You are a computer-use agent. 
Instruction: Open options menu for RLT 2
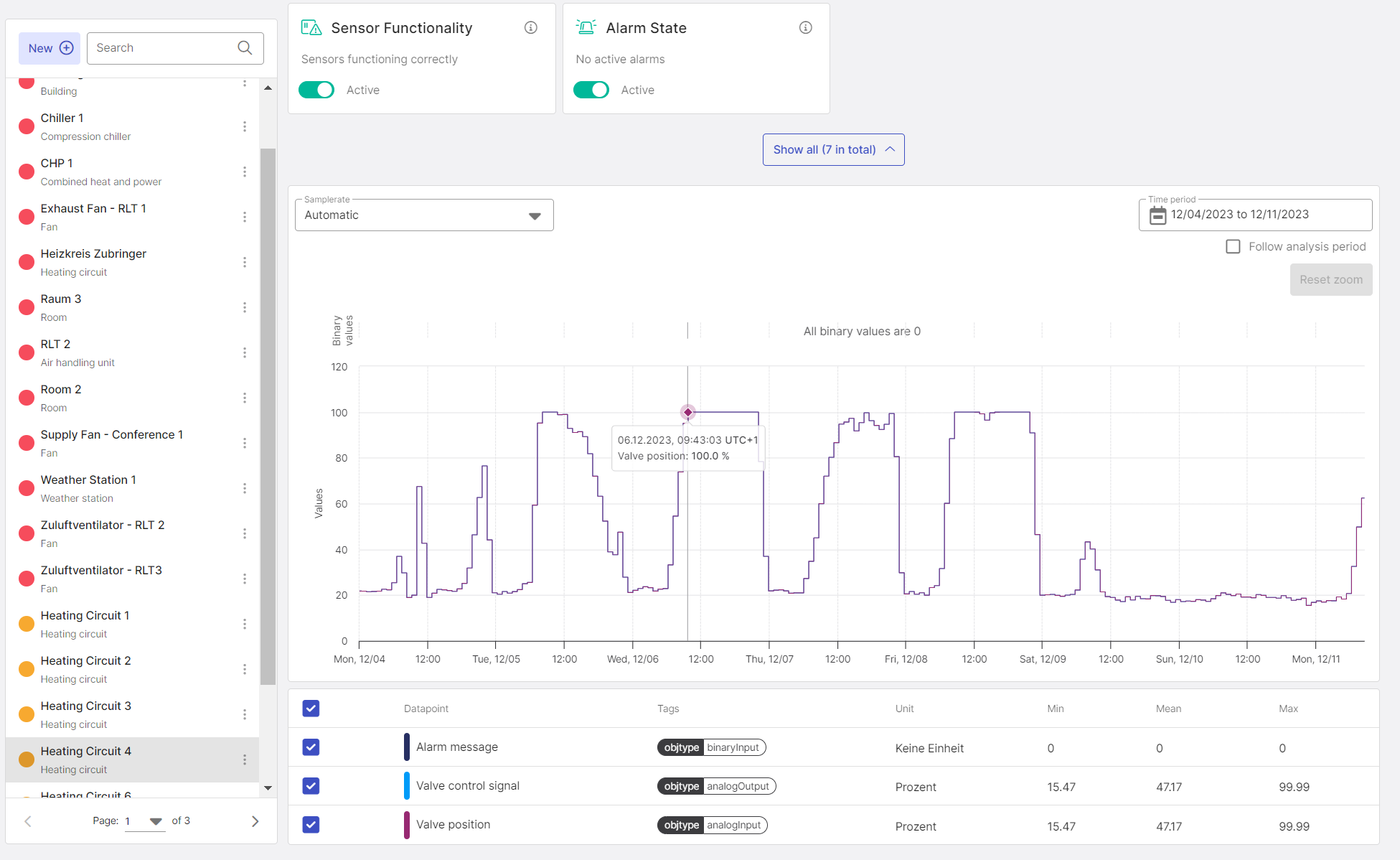click(245, 352)
